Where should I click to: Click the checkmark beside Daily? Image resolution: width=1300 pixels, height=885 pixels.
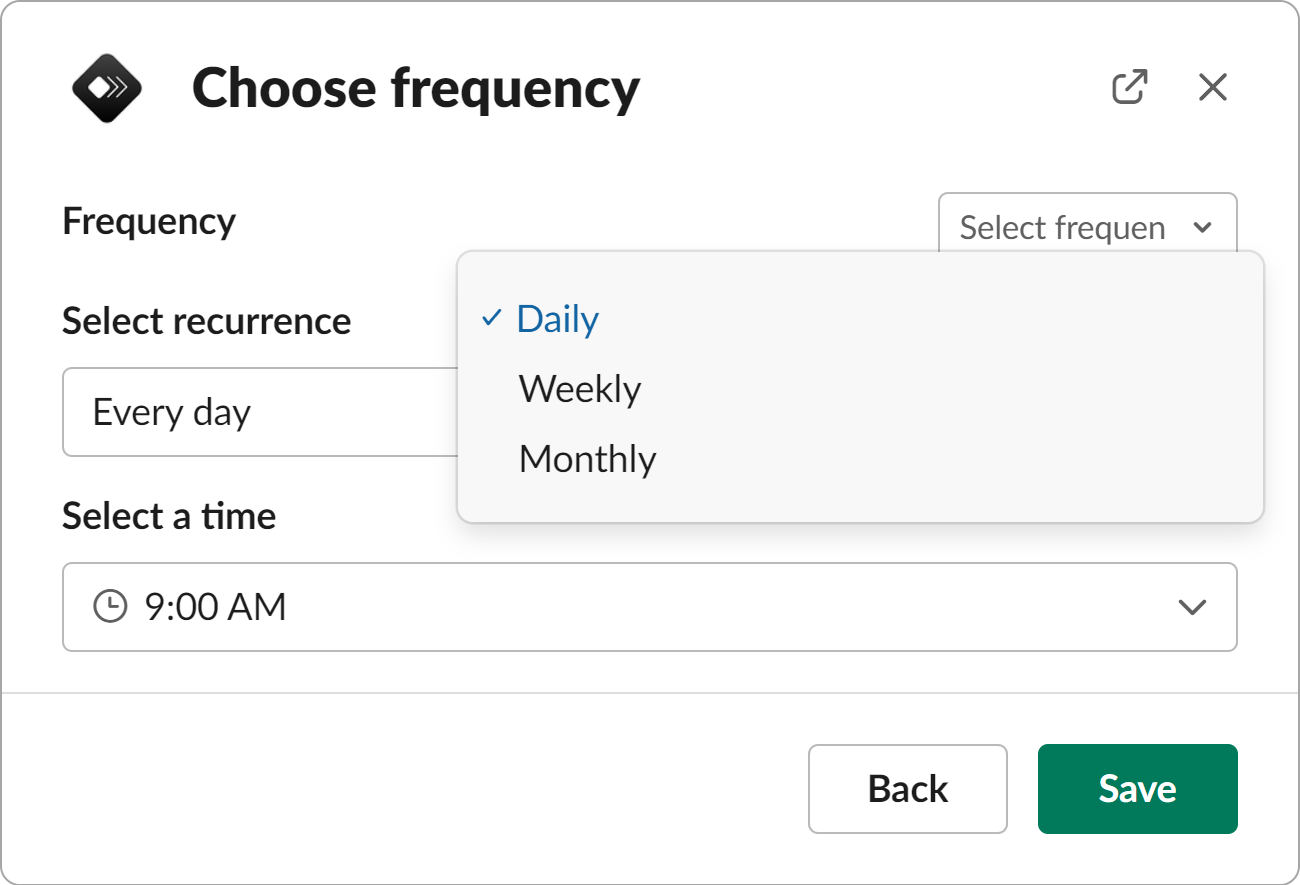pos(491,319)
